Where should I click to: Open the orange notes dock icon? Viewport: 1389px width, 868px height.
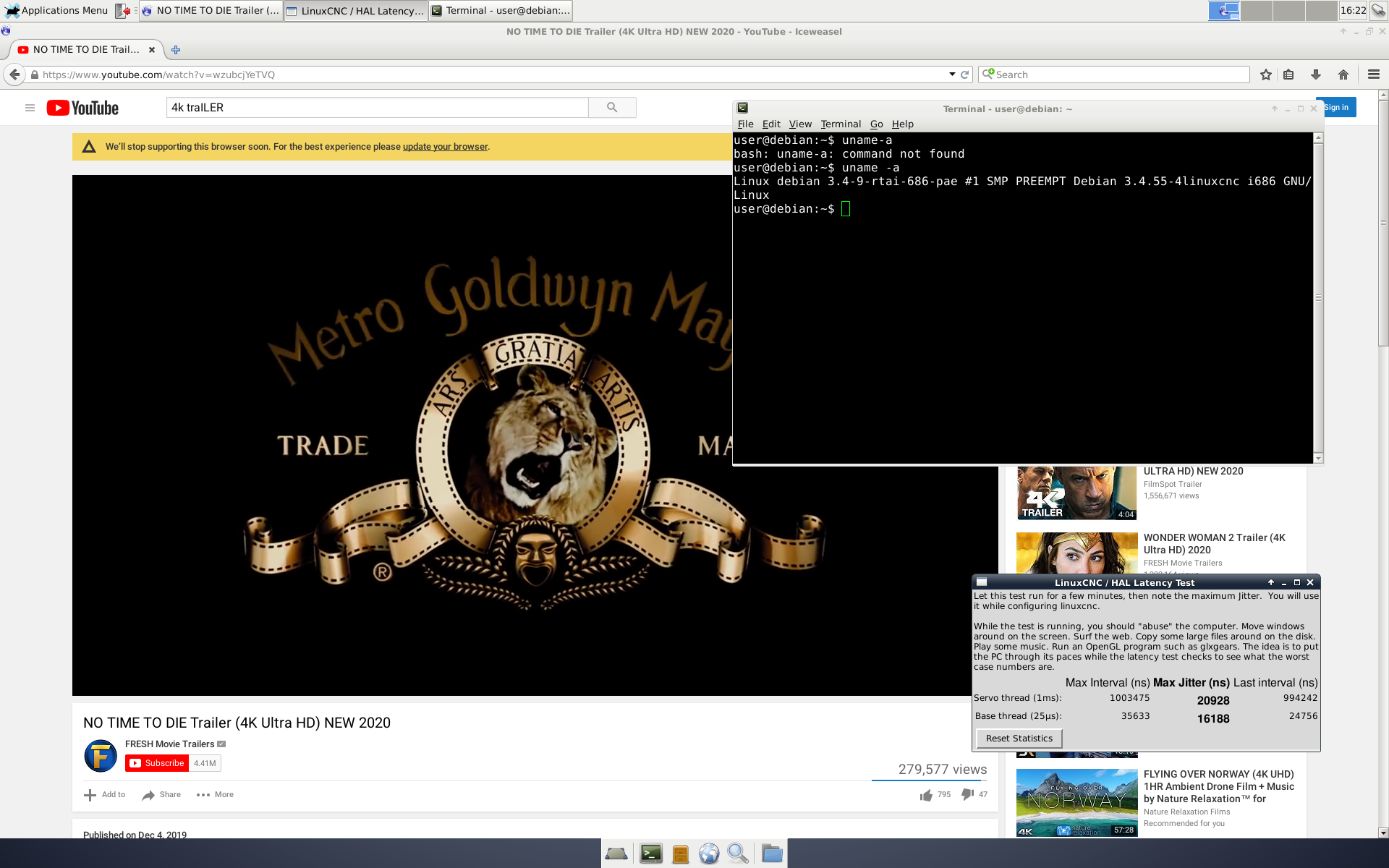coord(680,854)
